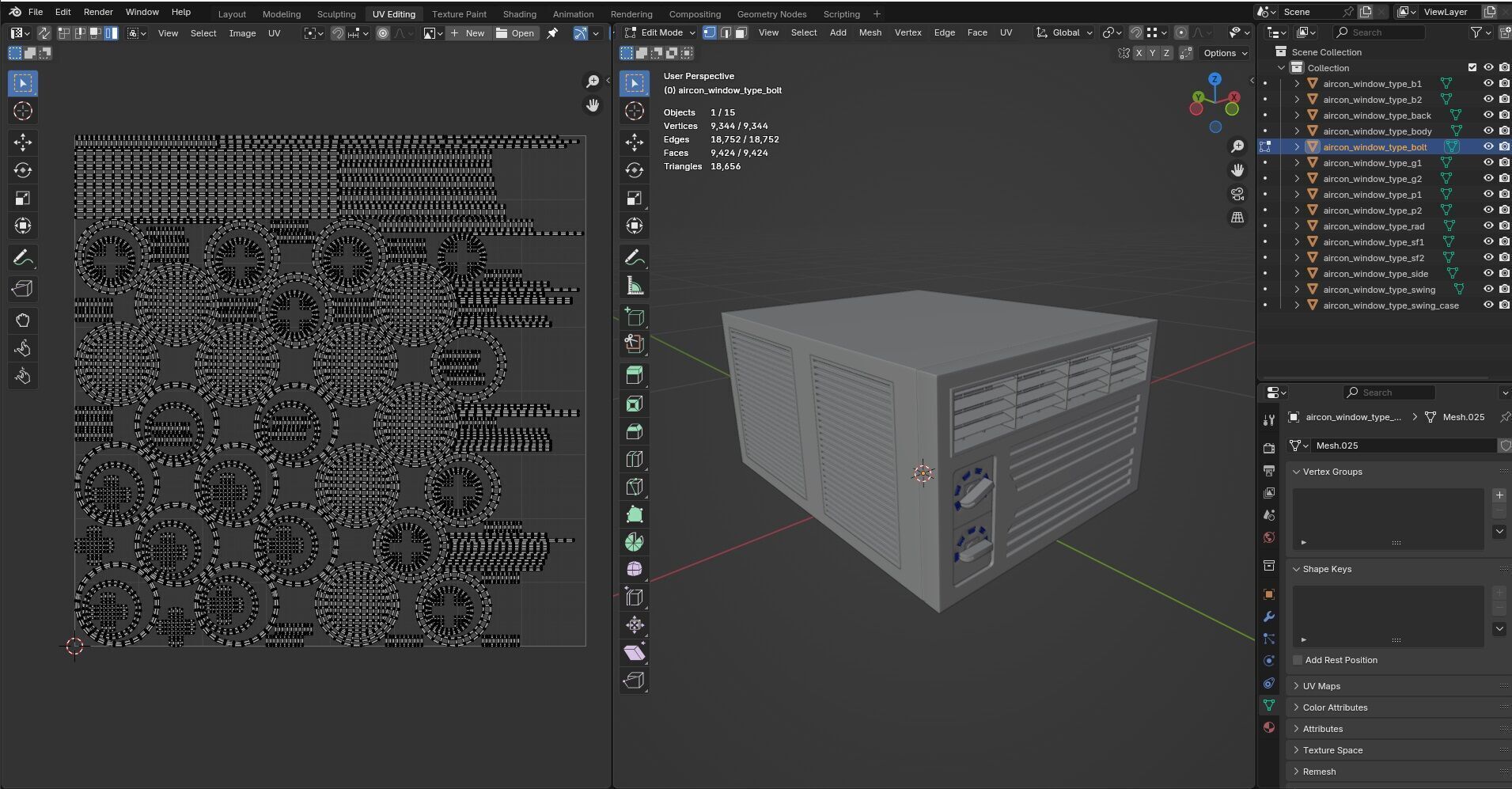Switch orthographic/perspective view icon

(1237, 218)
